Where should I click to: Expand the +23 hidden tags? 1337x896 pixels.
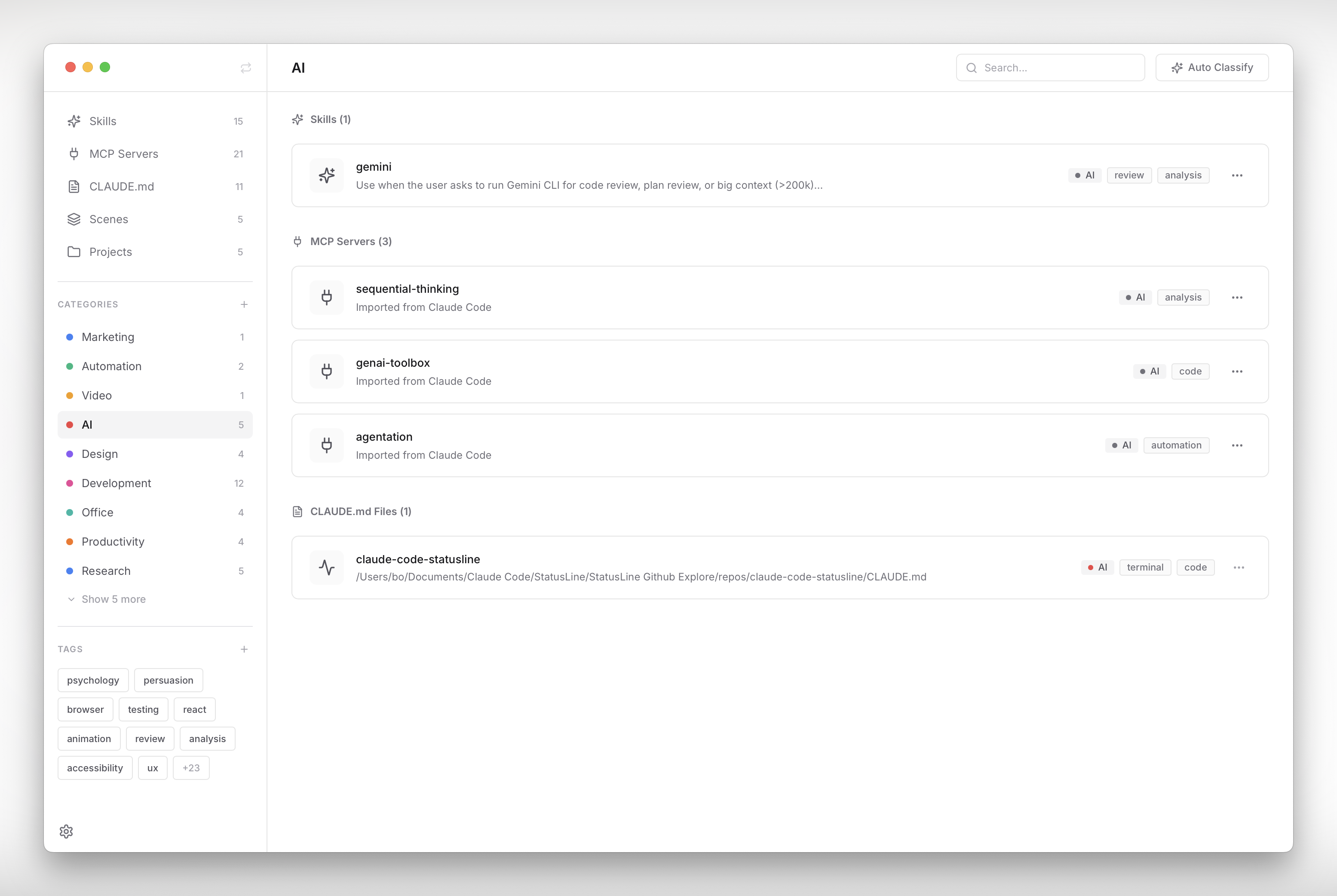191,768
